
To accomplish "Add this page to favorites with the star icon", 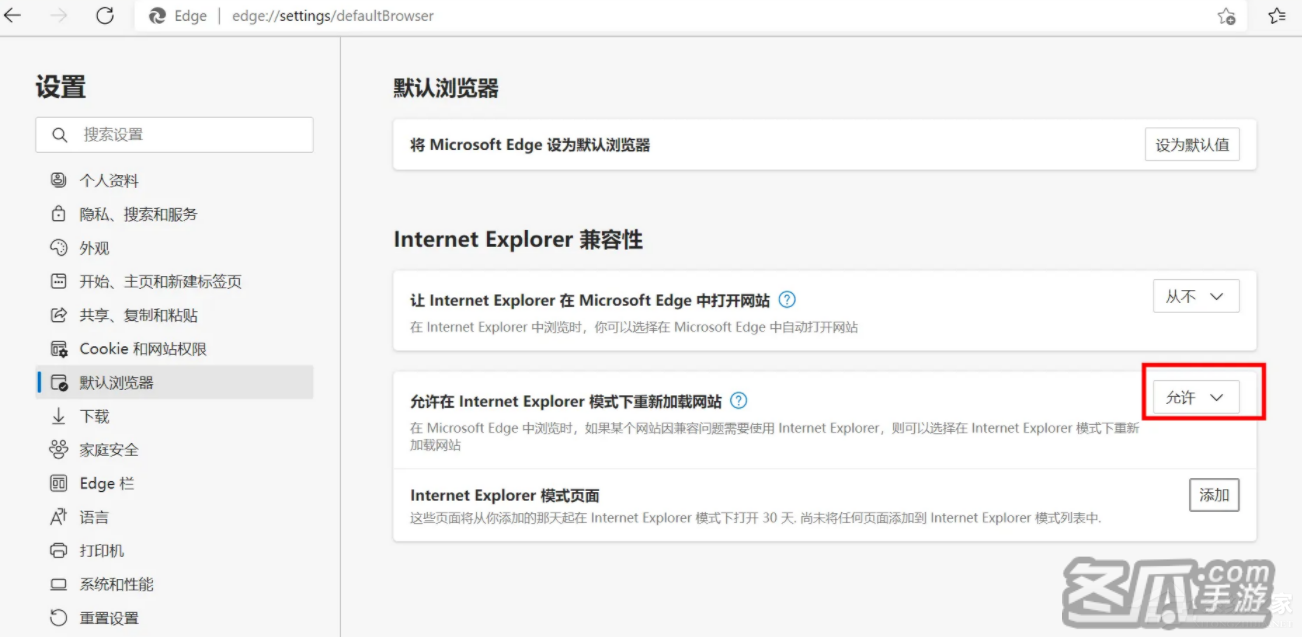I will 1227,16.
